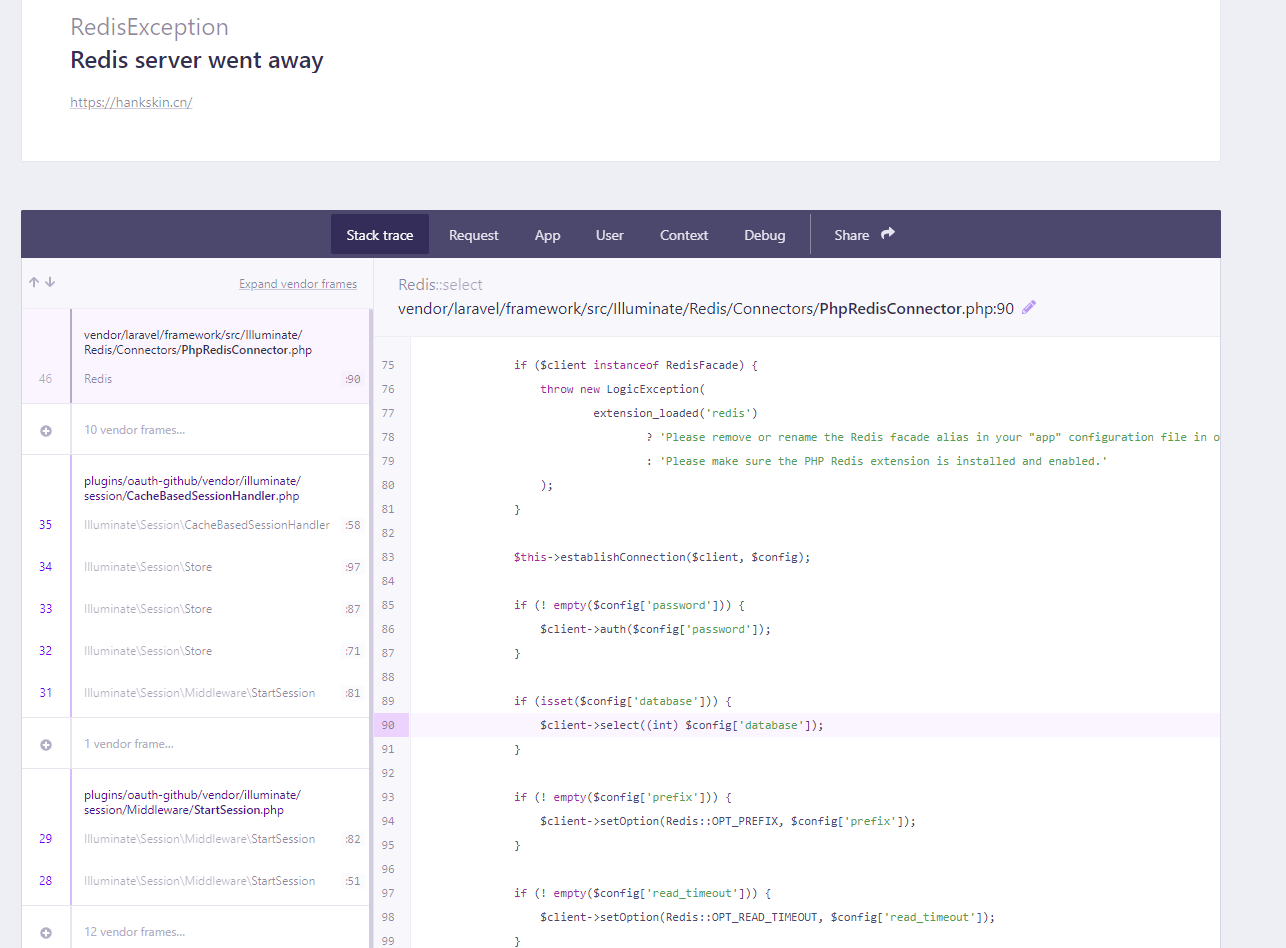Expand the 12 vendor frames section
1286x948 pixels.
point(135,931)
